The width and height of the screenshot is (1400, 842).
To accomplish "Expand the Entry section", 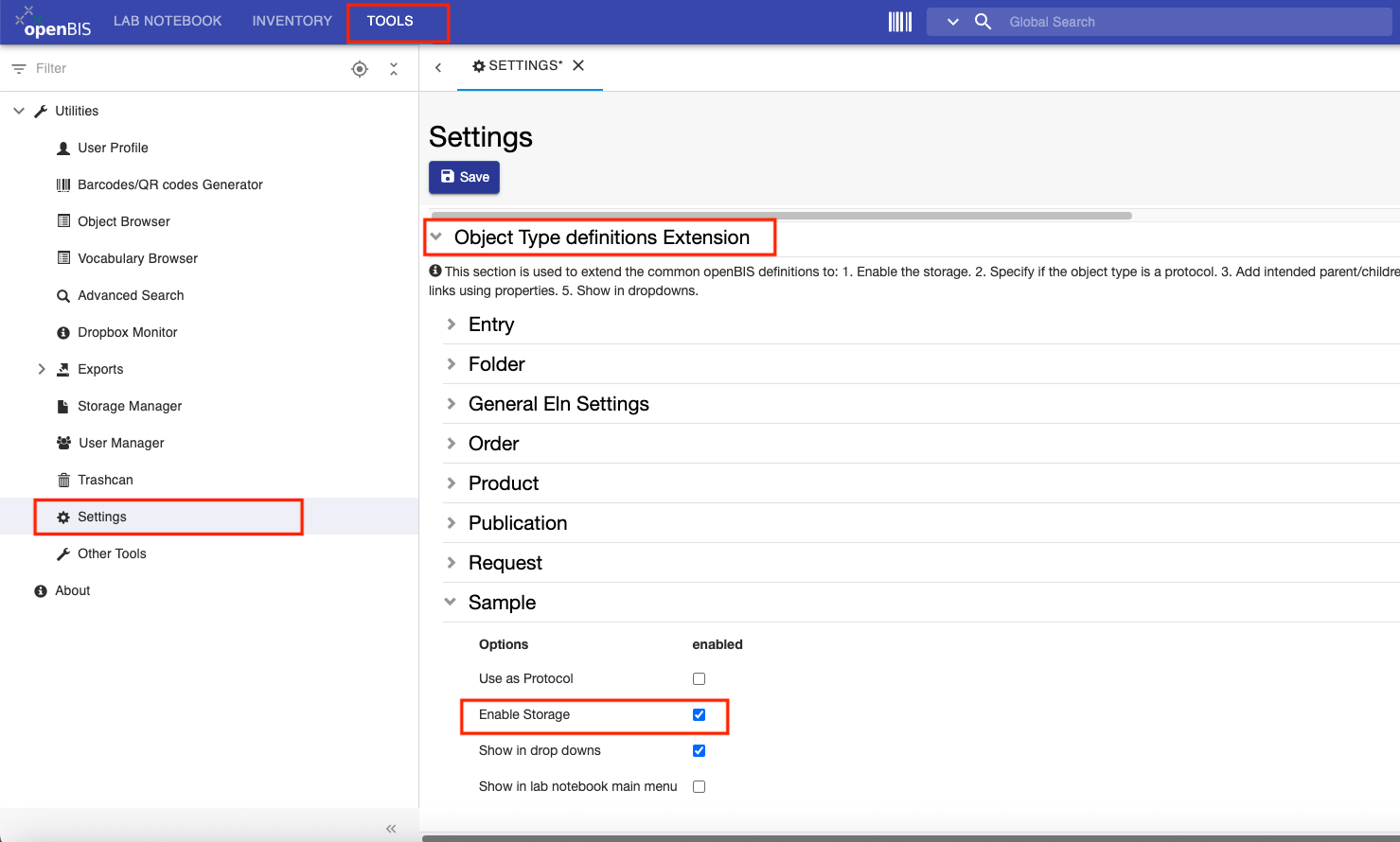I will [452, 324].
